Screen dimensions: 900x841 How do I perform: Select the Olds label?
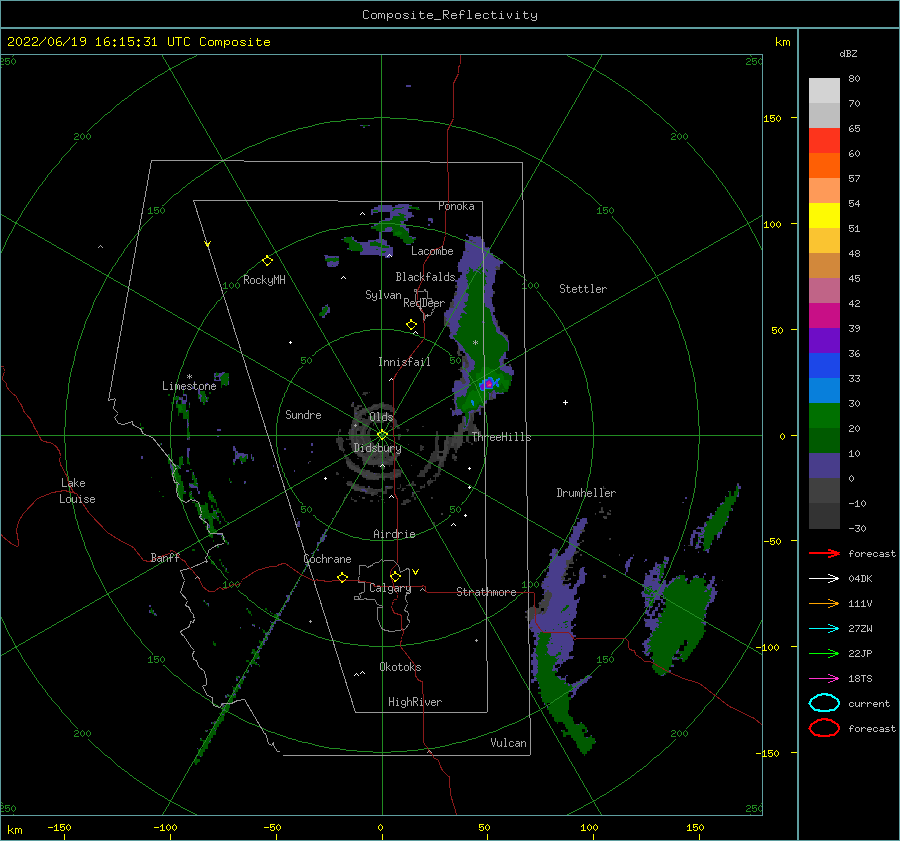[381, 417]
